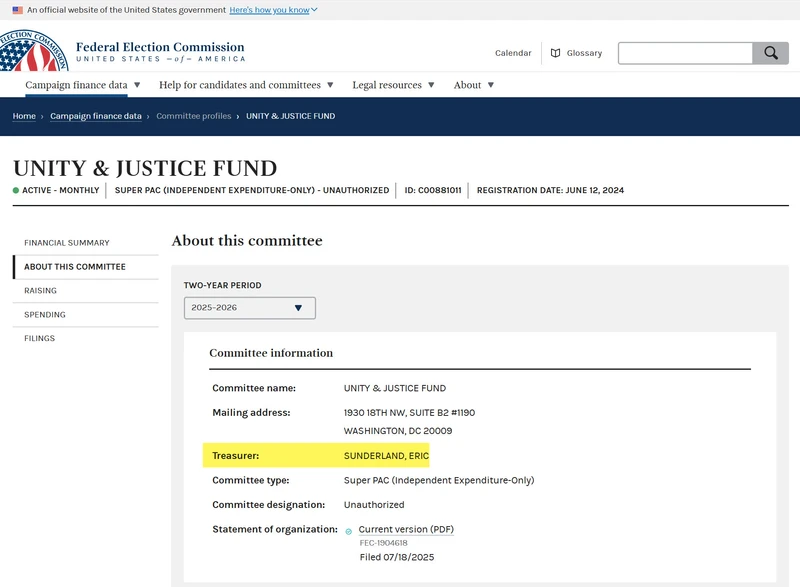Open About menu in navigation bar
This screenshot has height=587, width=800.
point(473,85)
